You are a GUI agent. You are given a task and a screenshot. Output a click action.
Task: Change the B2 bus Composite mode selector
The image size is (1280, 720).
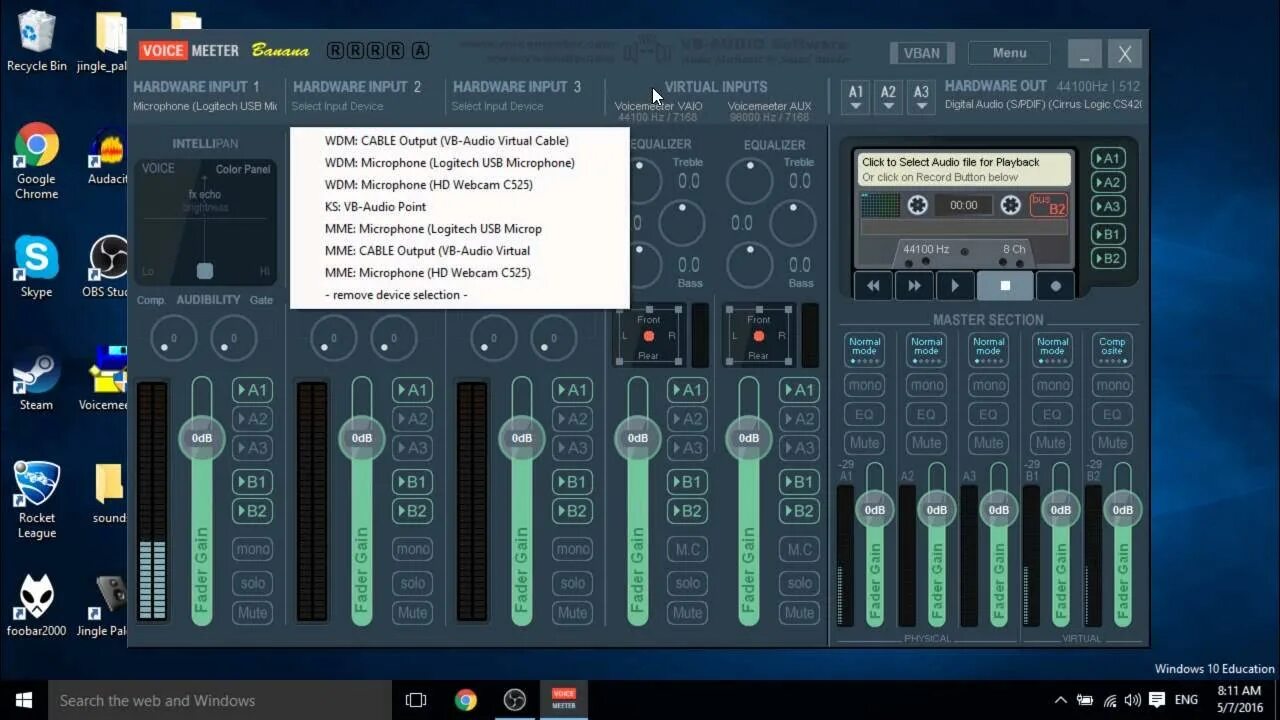1112,350
